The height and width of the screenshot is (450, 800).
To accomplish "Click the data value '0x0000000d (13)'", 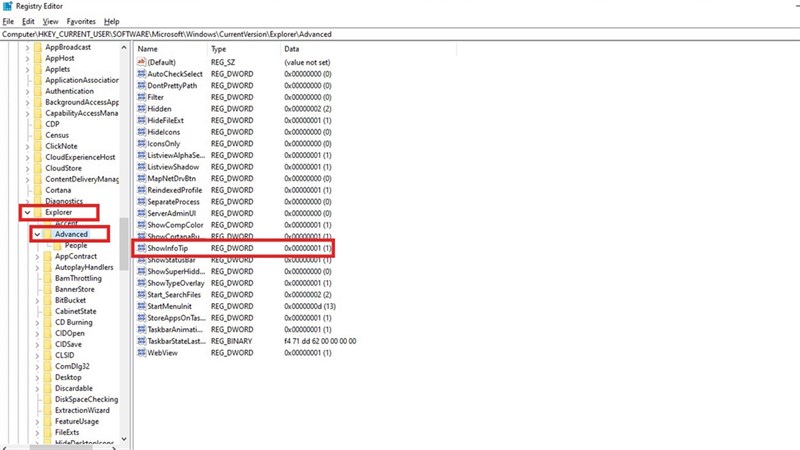I will (x=310, y=306).
